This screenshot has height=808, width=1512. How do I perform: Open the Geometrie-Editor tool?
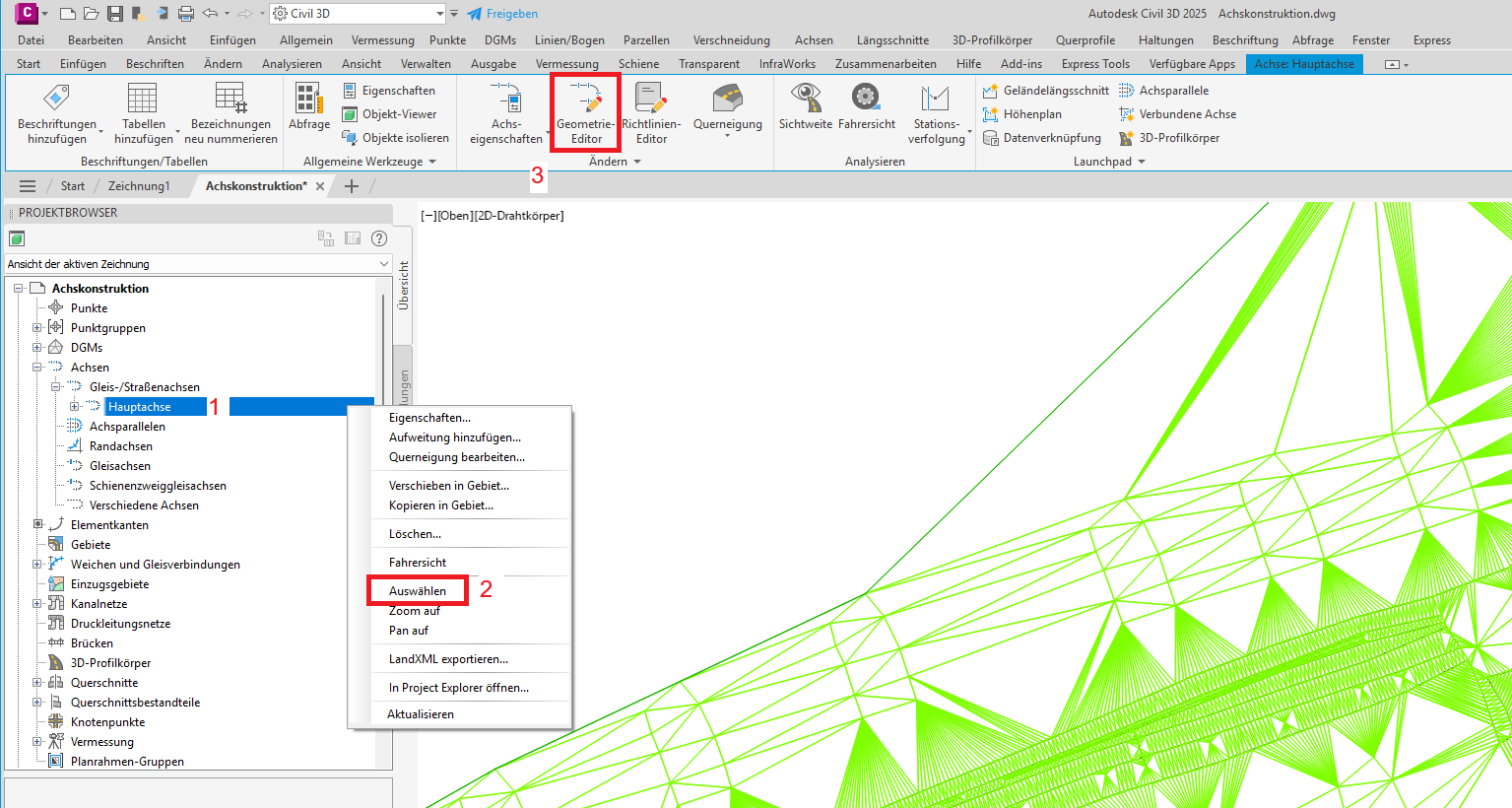click(x=585, y=112)
